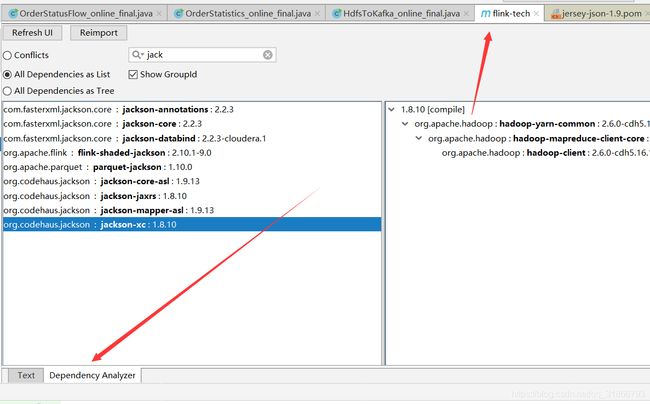Switch to OrderStatistics_online_final.java tab
Viewport: 650px width, 404px height.
click(247, 14)
